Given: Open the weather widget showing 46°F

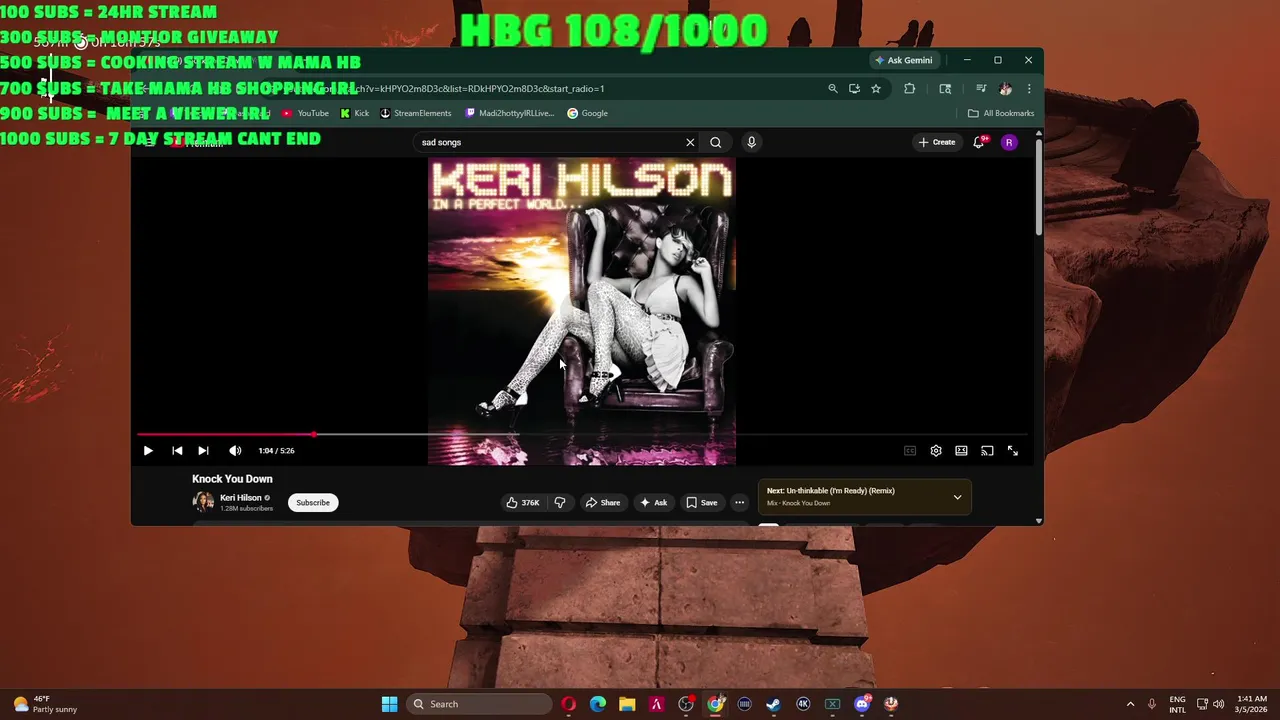Looking at the screenshot, I should (46, 704).
